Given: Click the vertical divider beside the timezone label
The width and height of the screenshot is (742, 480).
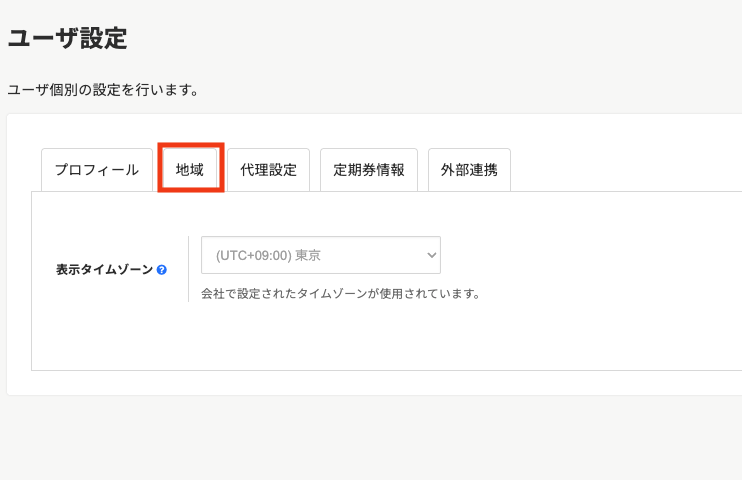Looking at the screenshot, I should pos(188,269).
